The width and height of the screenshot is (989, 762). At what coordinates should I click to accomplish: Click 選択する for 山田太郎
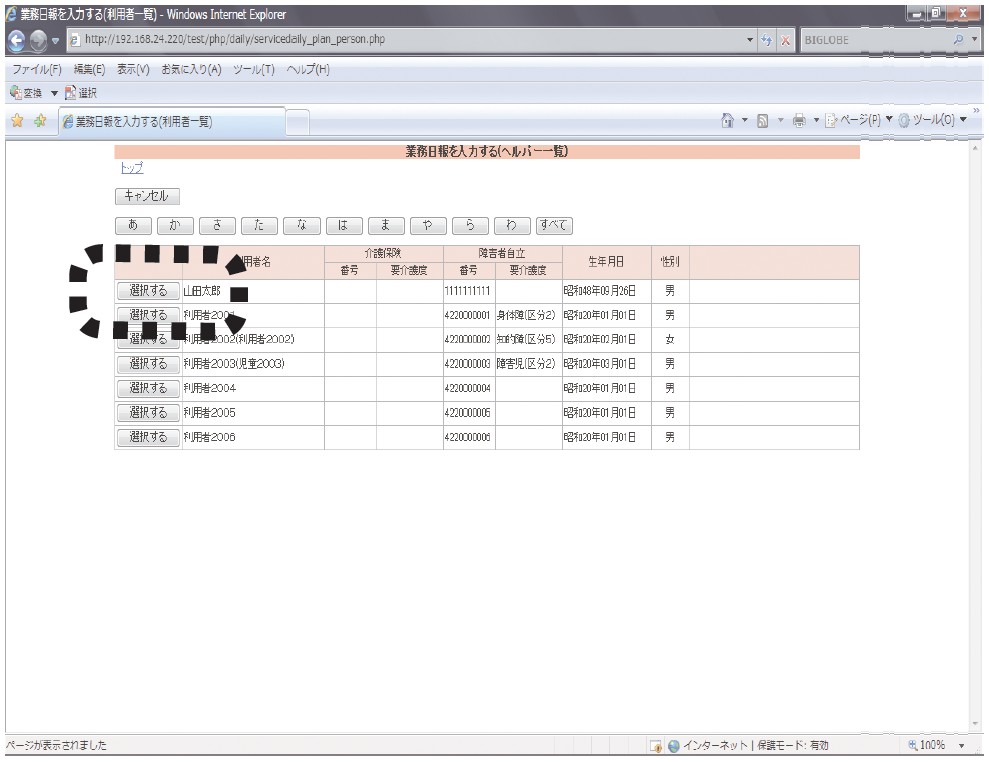(x=148, y=291)
